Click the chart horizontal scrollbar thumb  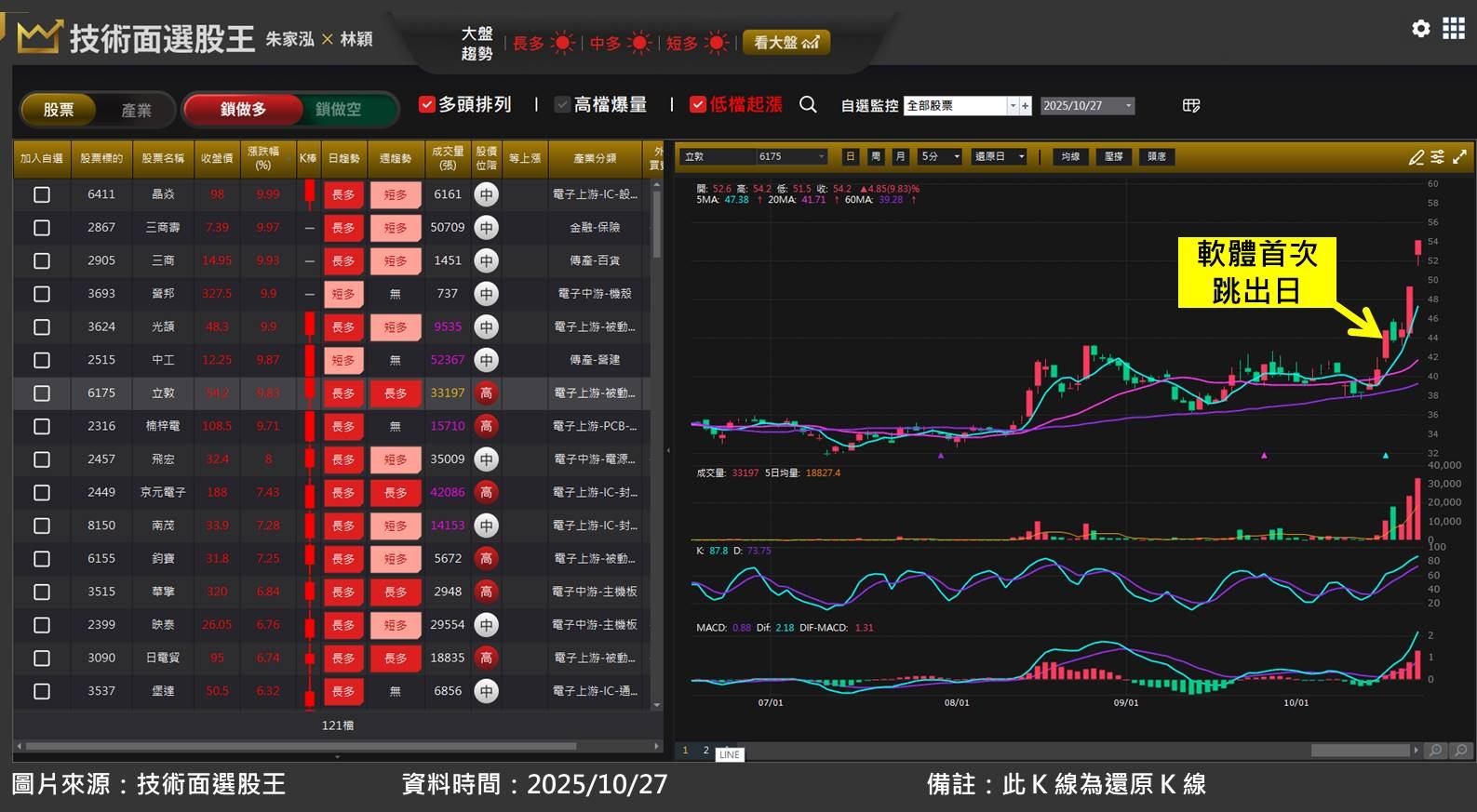coord(1360,751)
